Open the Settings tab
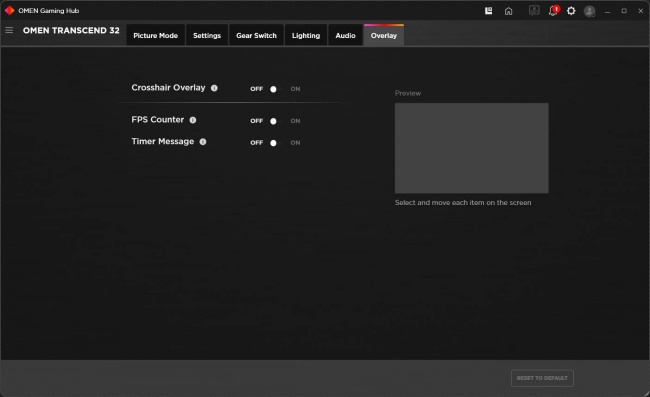650x397 pixels. (x=207, y=35)
